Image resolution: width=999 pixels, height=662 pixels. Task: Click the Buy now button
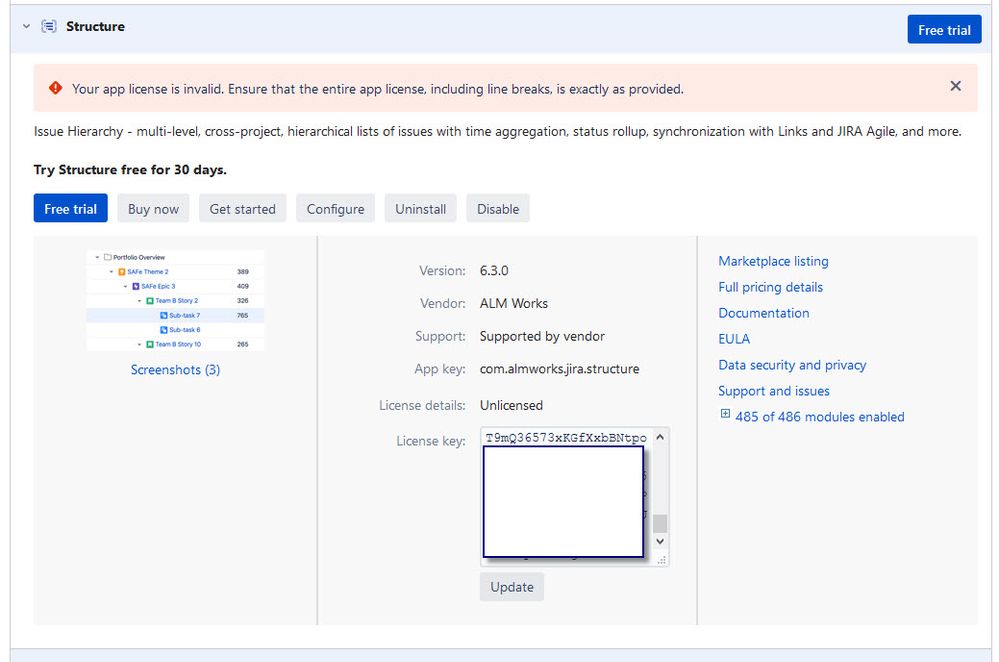[x=153, y=209]
